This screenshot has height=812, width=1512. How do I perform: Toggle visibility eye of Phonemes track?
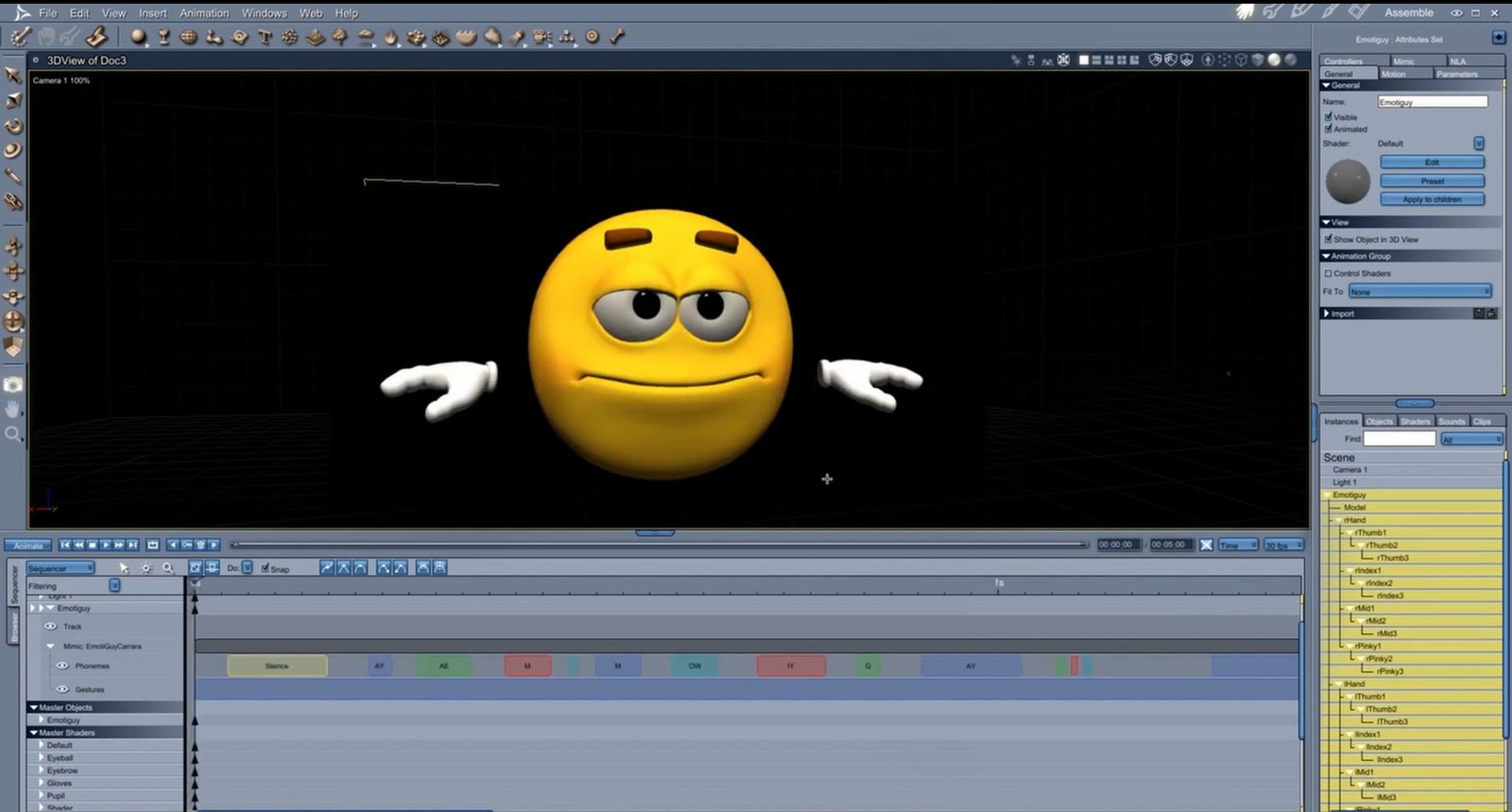[62, 665]
